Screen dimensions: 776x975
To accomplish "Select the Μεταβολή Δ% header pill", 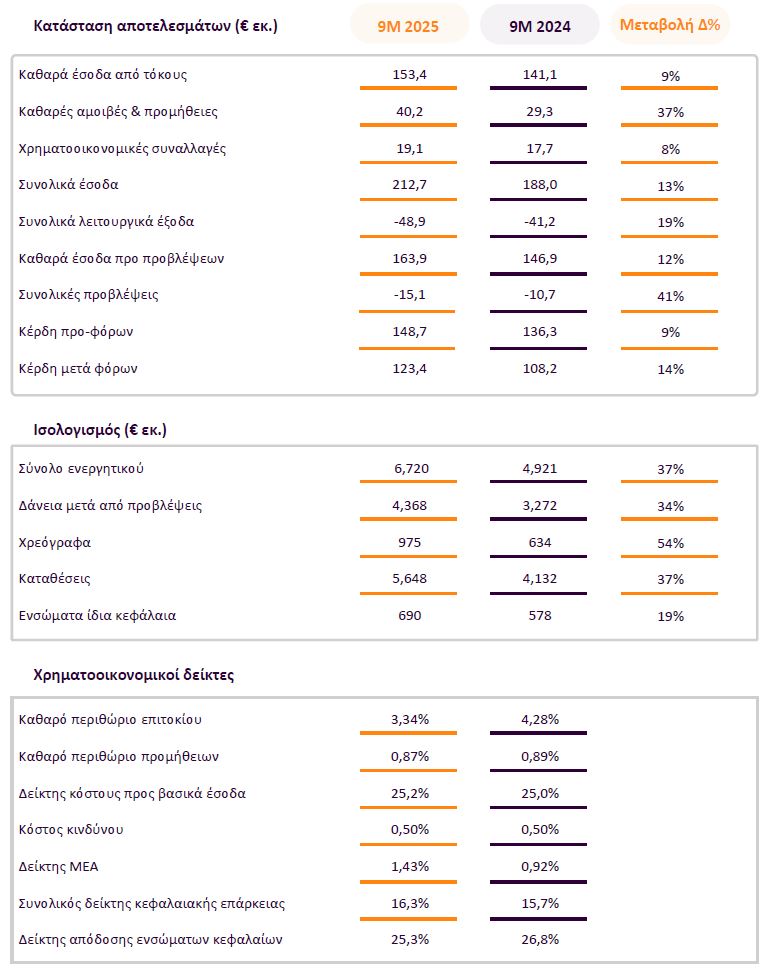I will (x=670, y=25).
